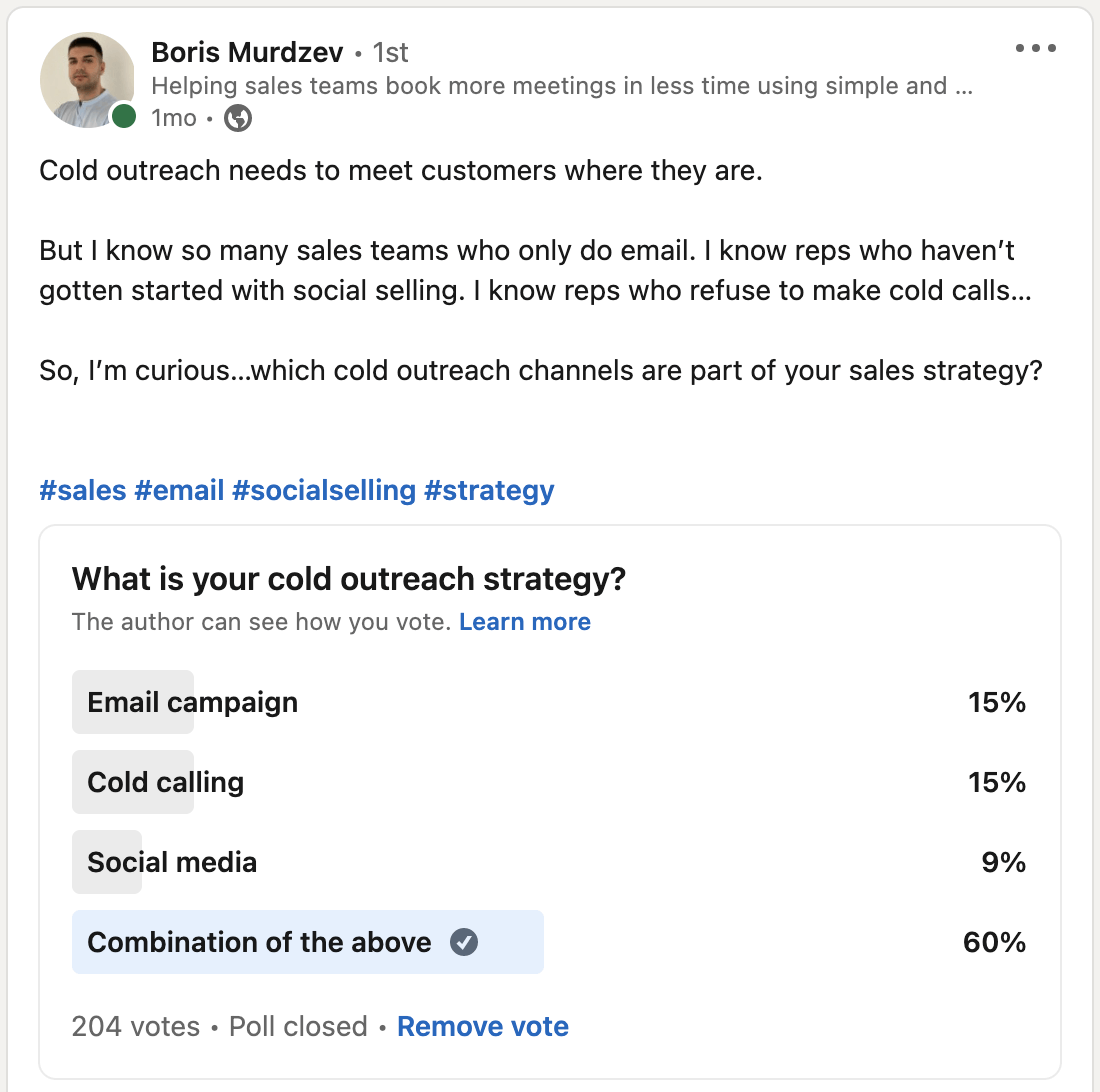1100x1092 pixels.
Task: View the 204 votes count
Action: pos(135,1026)
